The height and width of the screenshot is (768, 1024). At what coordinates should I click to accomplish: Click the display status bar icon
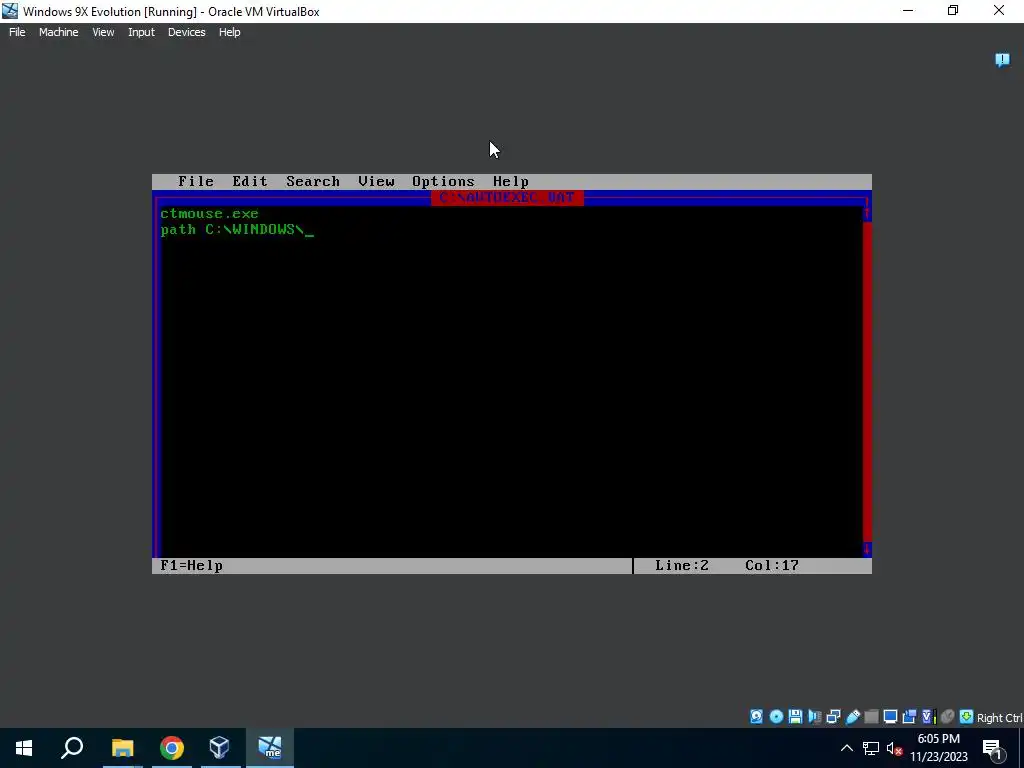coord(890,717)
